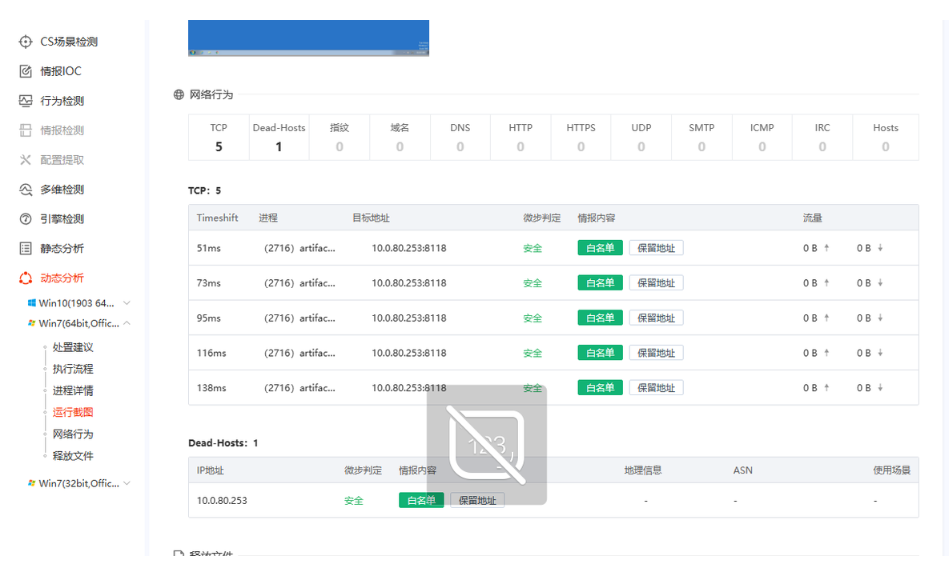Screen dimensions: 949x585
Task: Switch to the Dead-Hosts stats tab
Action: [x=278, y=137]
